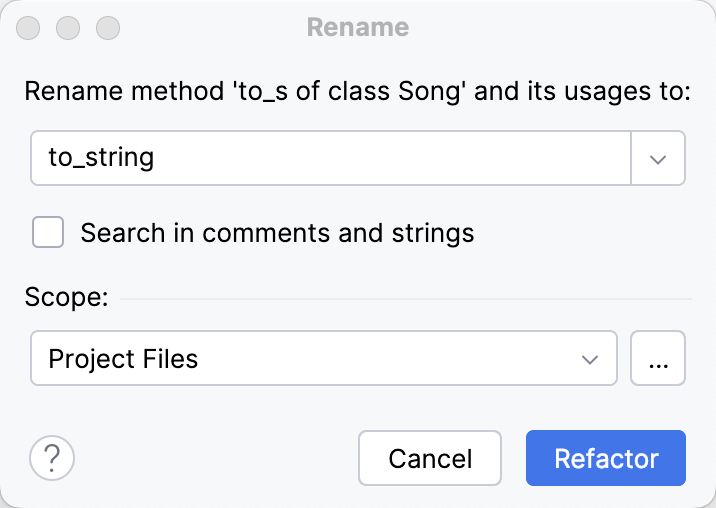716x508 pixels.
Task: Click the Scope section label
Action: point(66,298)
